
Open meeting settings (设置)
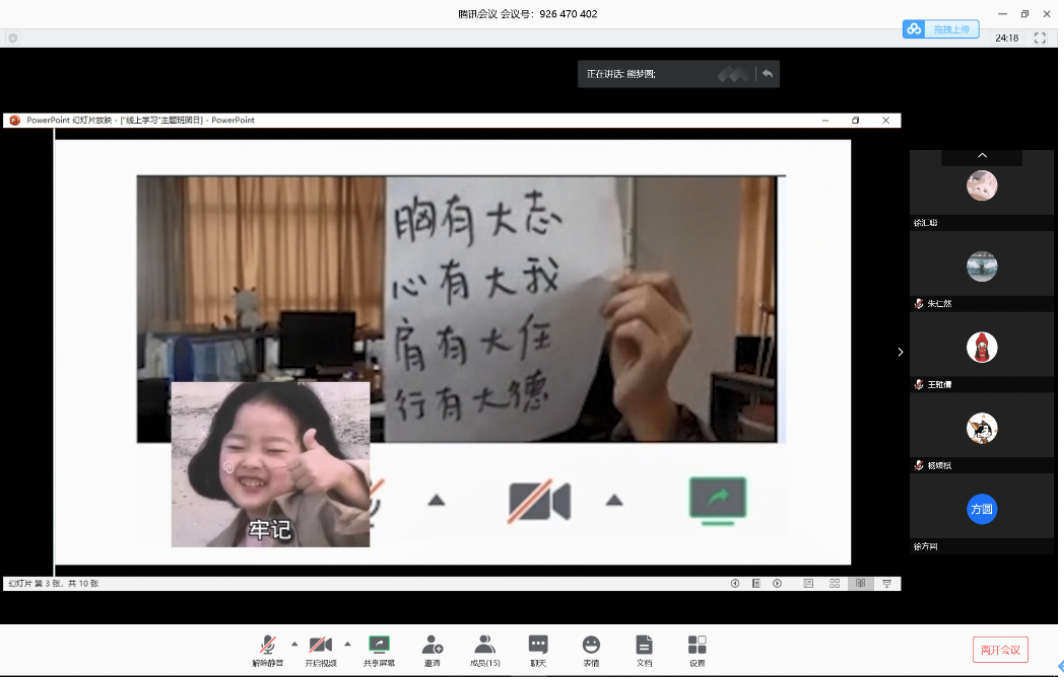point(697,650)
